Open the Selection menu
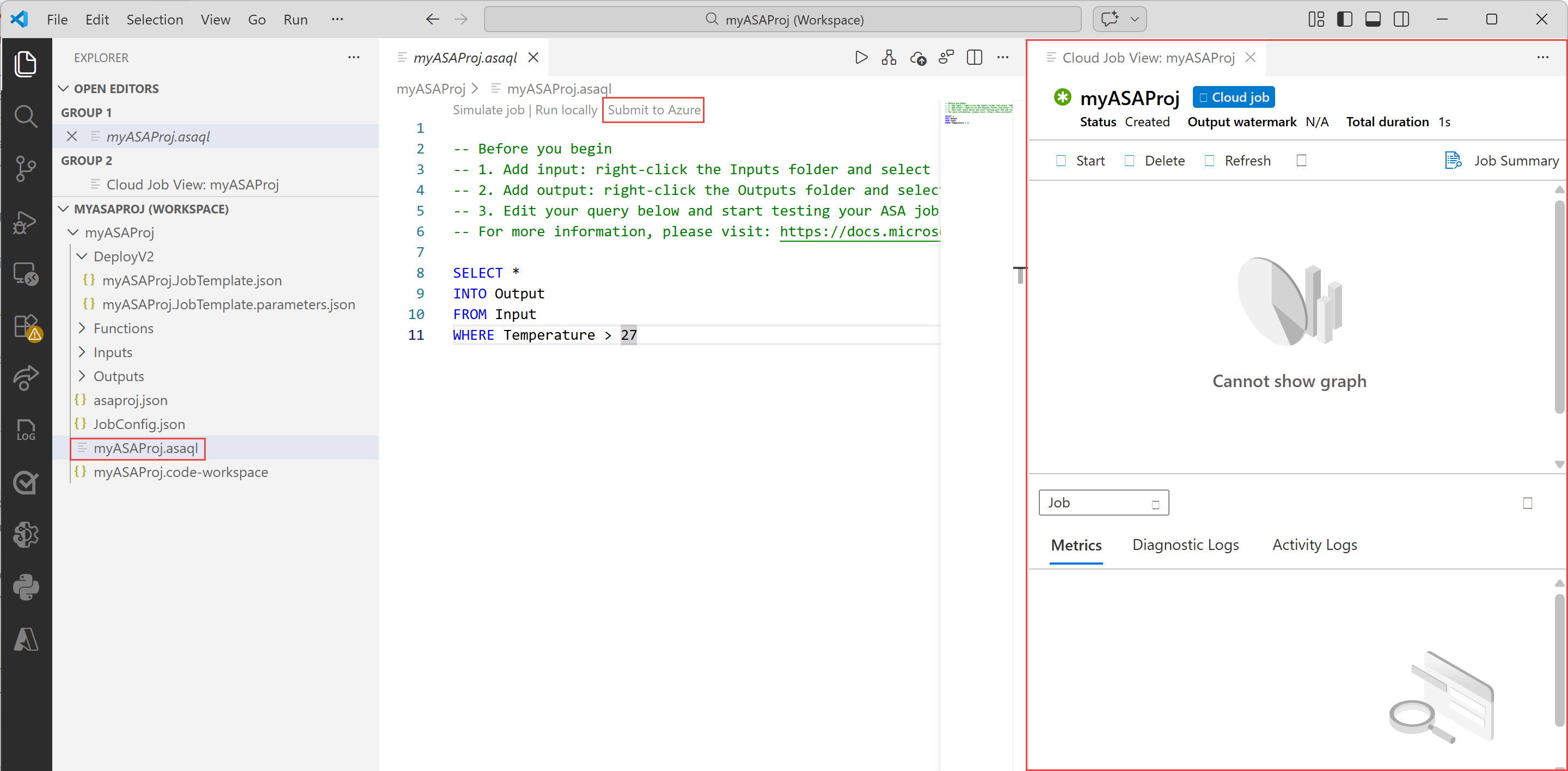This screenshot has width=1568, height=771. tap(154, 20)
